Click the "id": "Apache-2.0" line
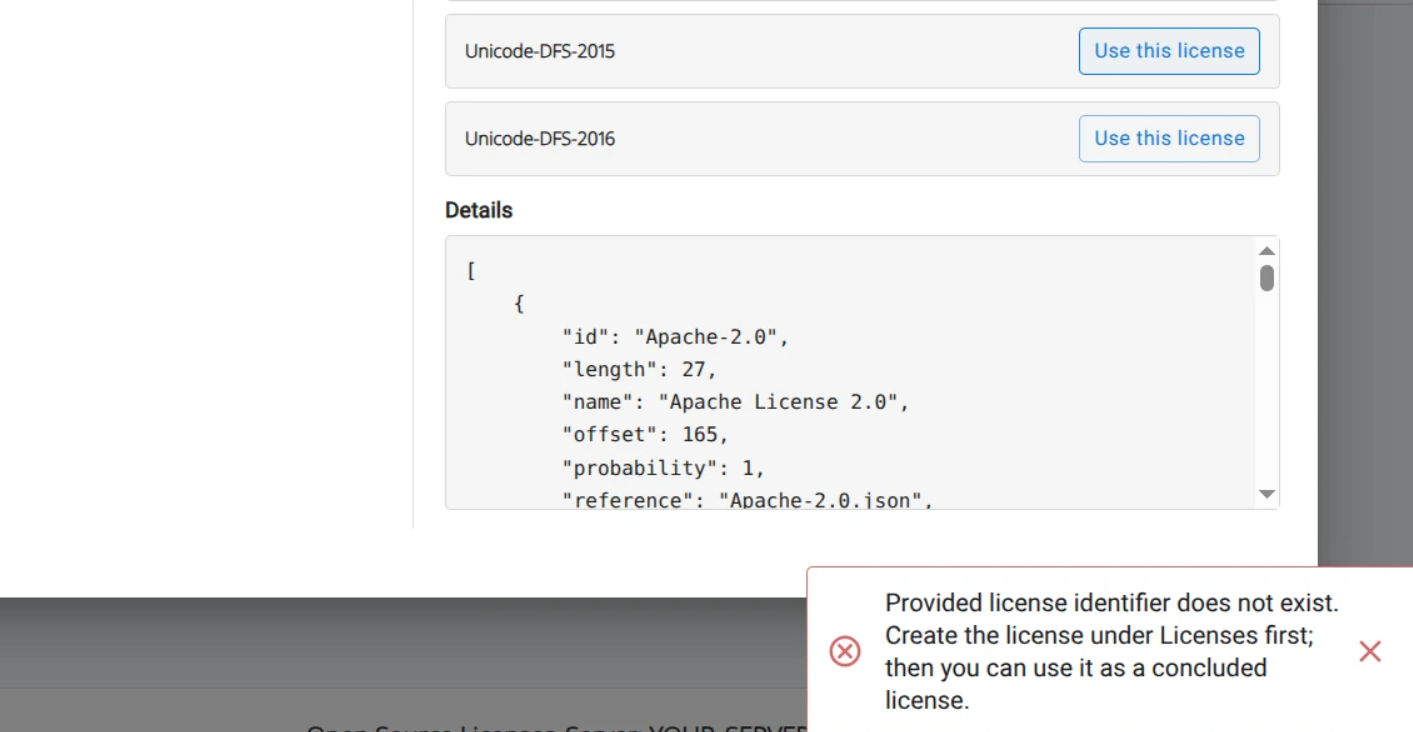1413x732 pixels. [x=676, y=337]
